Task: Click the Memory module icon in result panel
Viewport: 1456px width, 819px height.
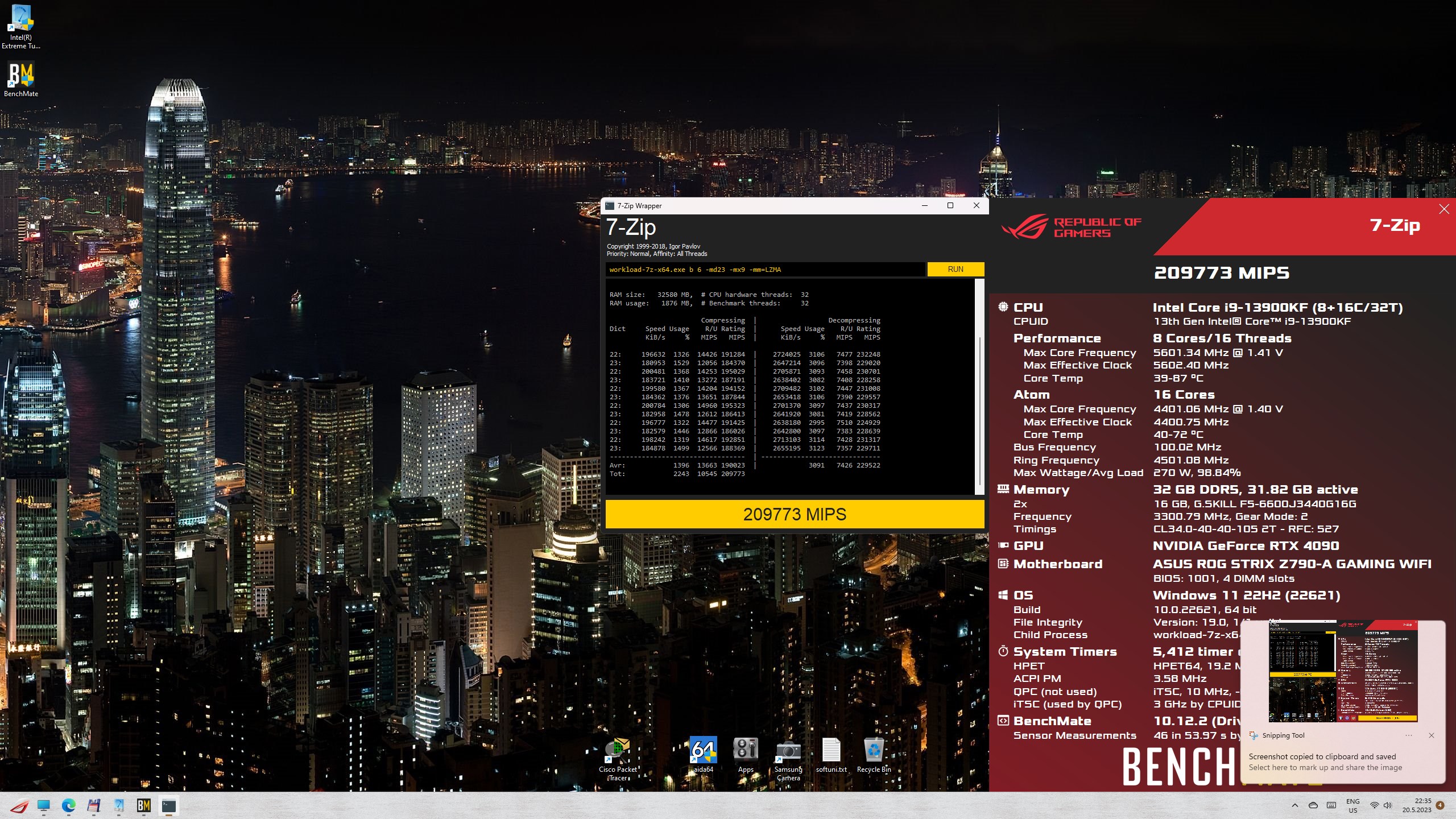Action: pos(1003,489)
